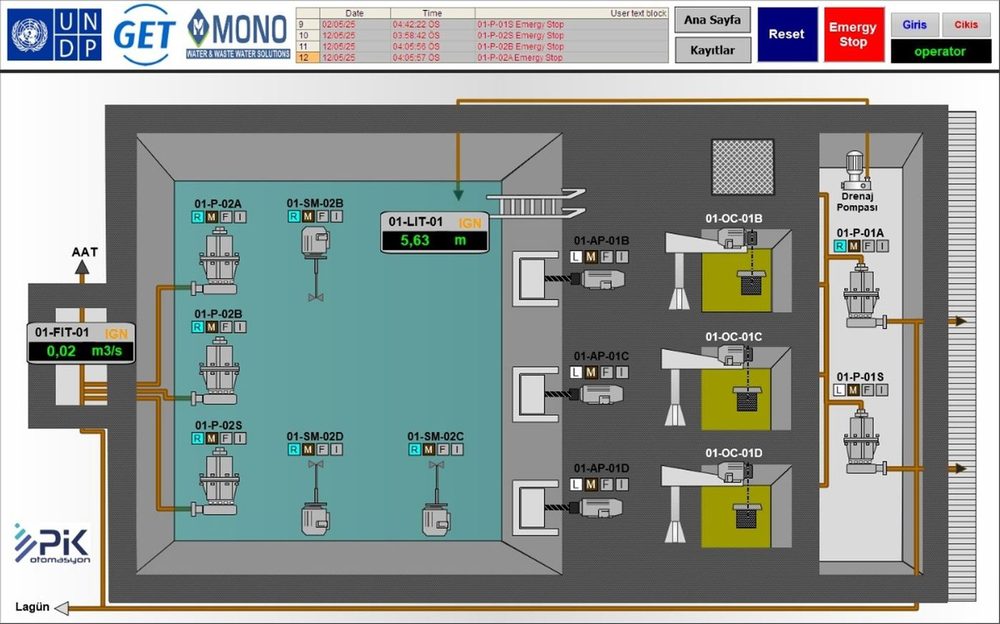Image resolution: width=1000 pixels, height=624 pixels.
Task: Toggle R mode indicator for 01-P-02A
Action: [x=197, y=217]
